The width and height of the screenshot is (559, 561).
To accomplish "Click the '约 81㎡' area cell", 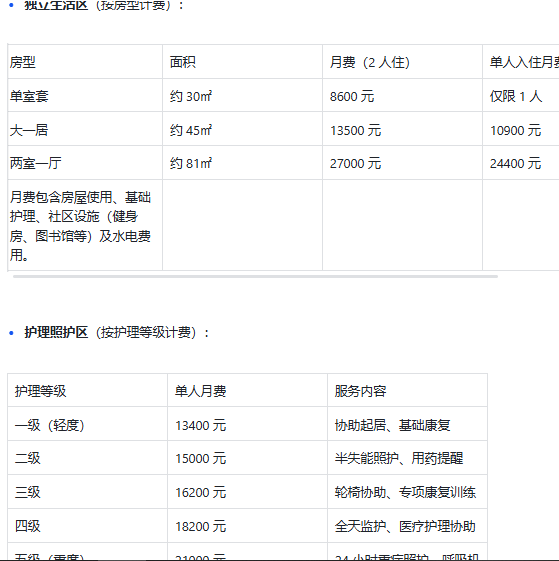I will click(x=242, y=163).
